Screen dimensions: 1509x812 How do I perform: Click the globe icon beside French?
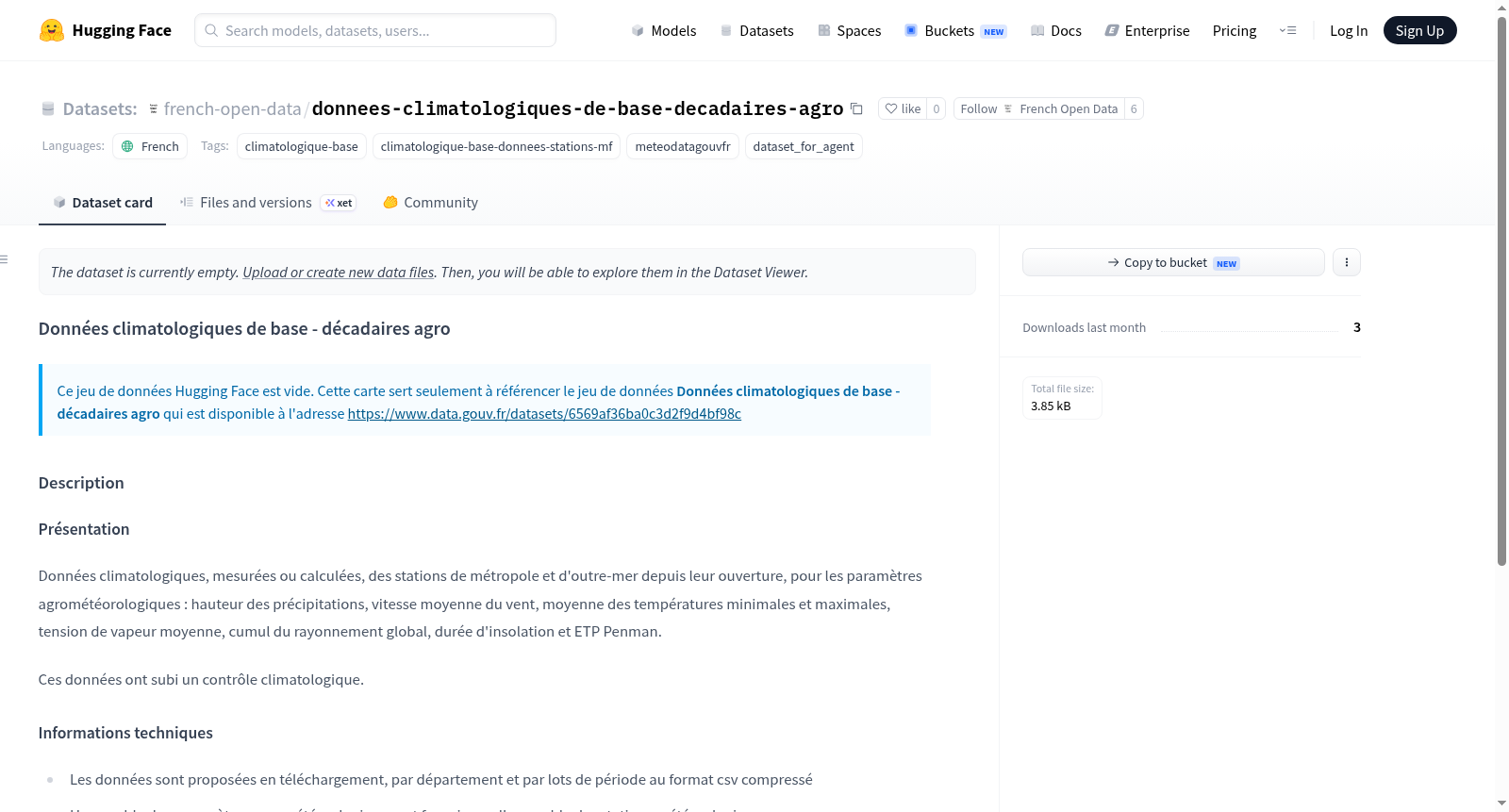tap(127, 146)
